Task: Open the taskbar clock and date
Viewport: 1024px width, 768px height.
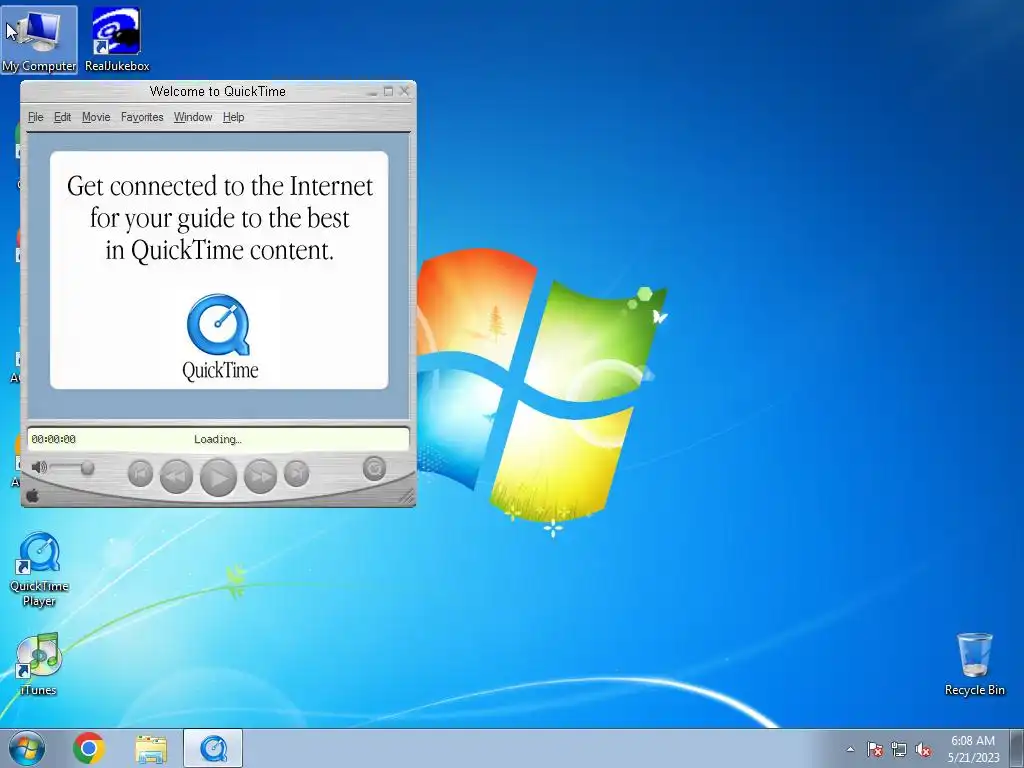Action: [x=973, y=749]
